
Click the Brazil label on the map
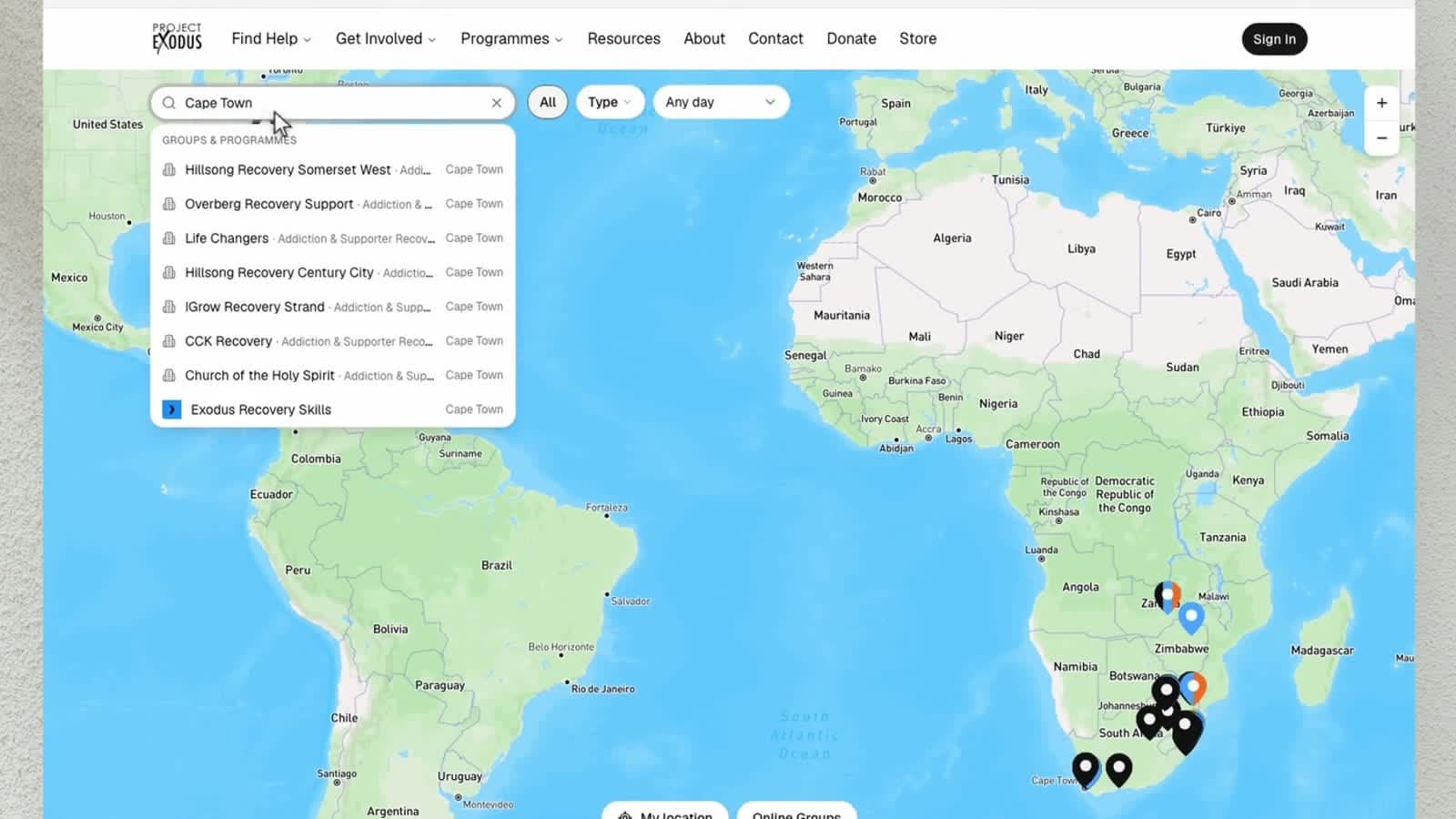point(497,565)
